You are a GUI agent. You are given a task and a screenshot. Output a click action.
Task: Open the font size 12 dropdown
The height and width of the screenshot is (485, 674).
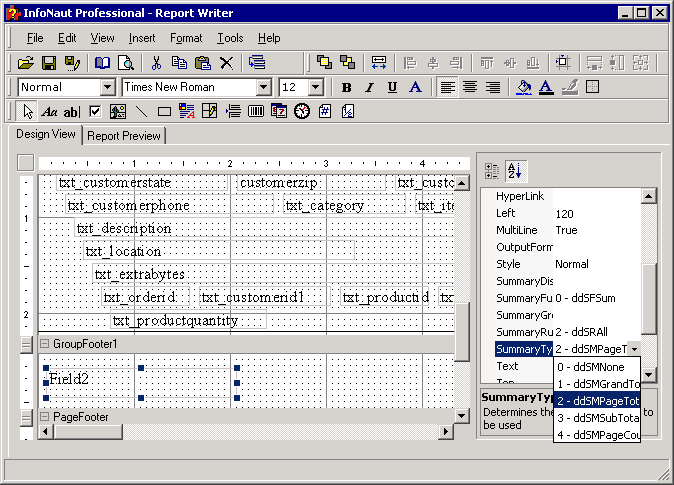click(316, 87)
